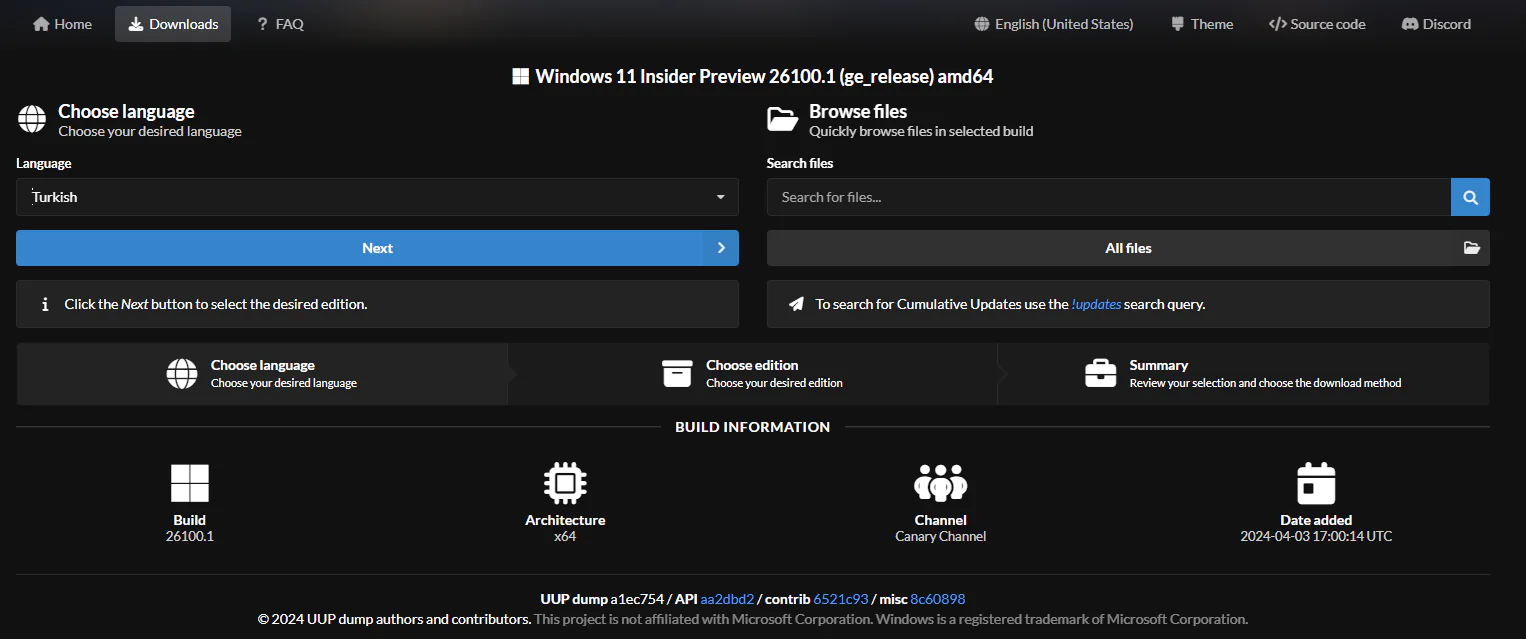Viewport: 1526px width, 639px height.
Task: Click the UUP dump source code link
Action: click(x=1316, y=23)
